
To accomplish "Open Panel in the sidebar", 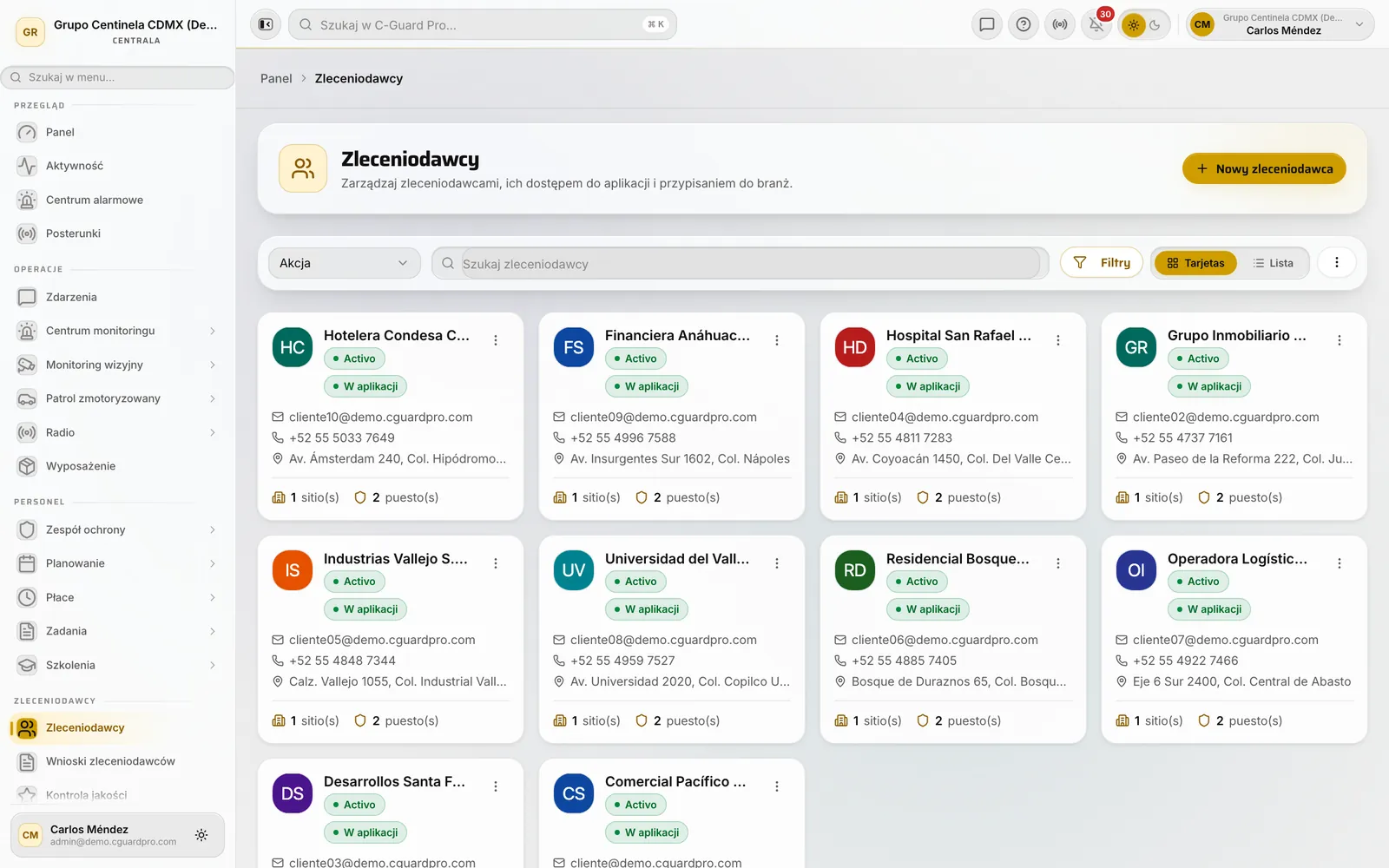I will click(117, 132).
